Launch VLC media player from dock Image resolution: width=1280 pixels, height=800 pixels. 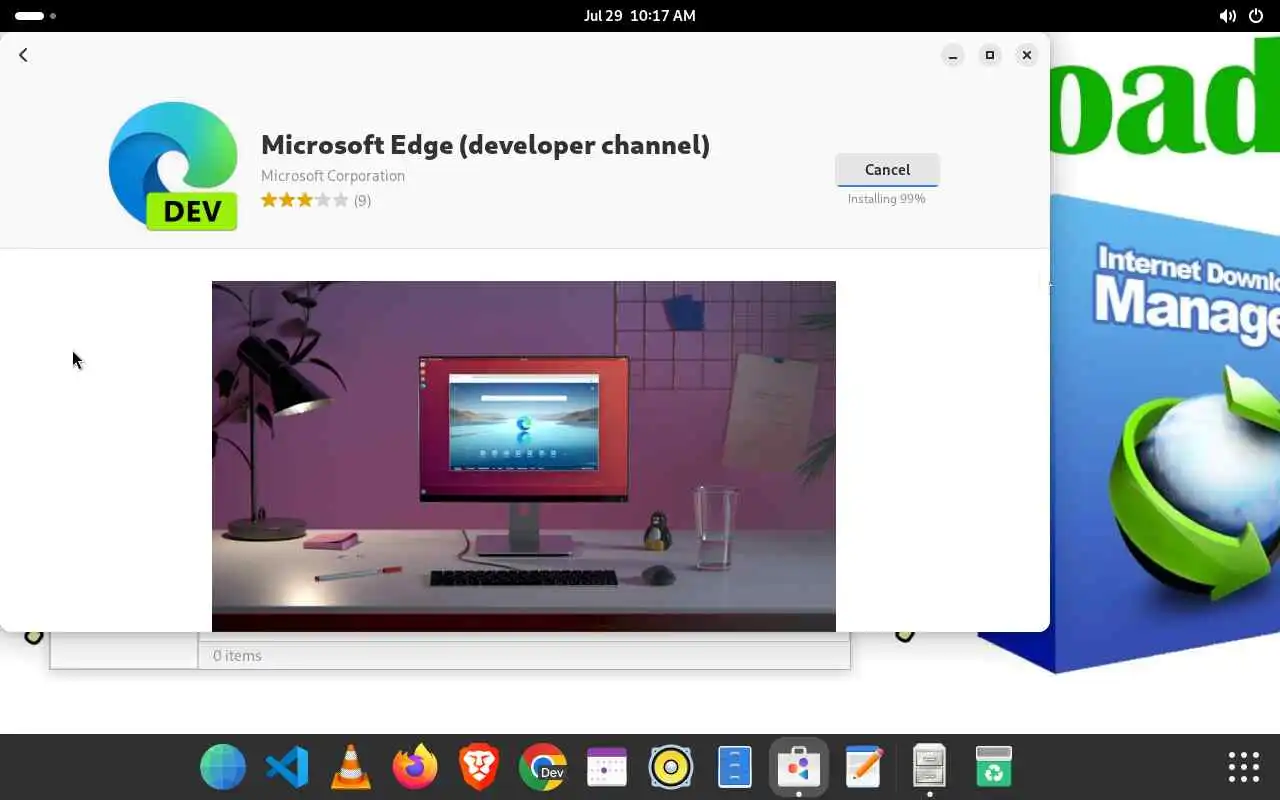click(351, 767)
